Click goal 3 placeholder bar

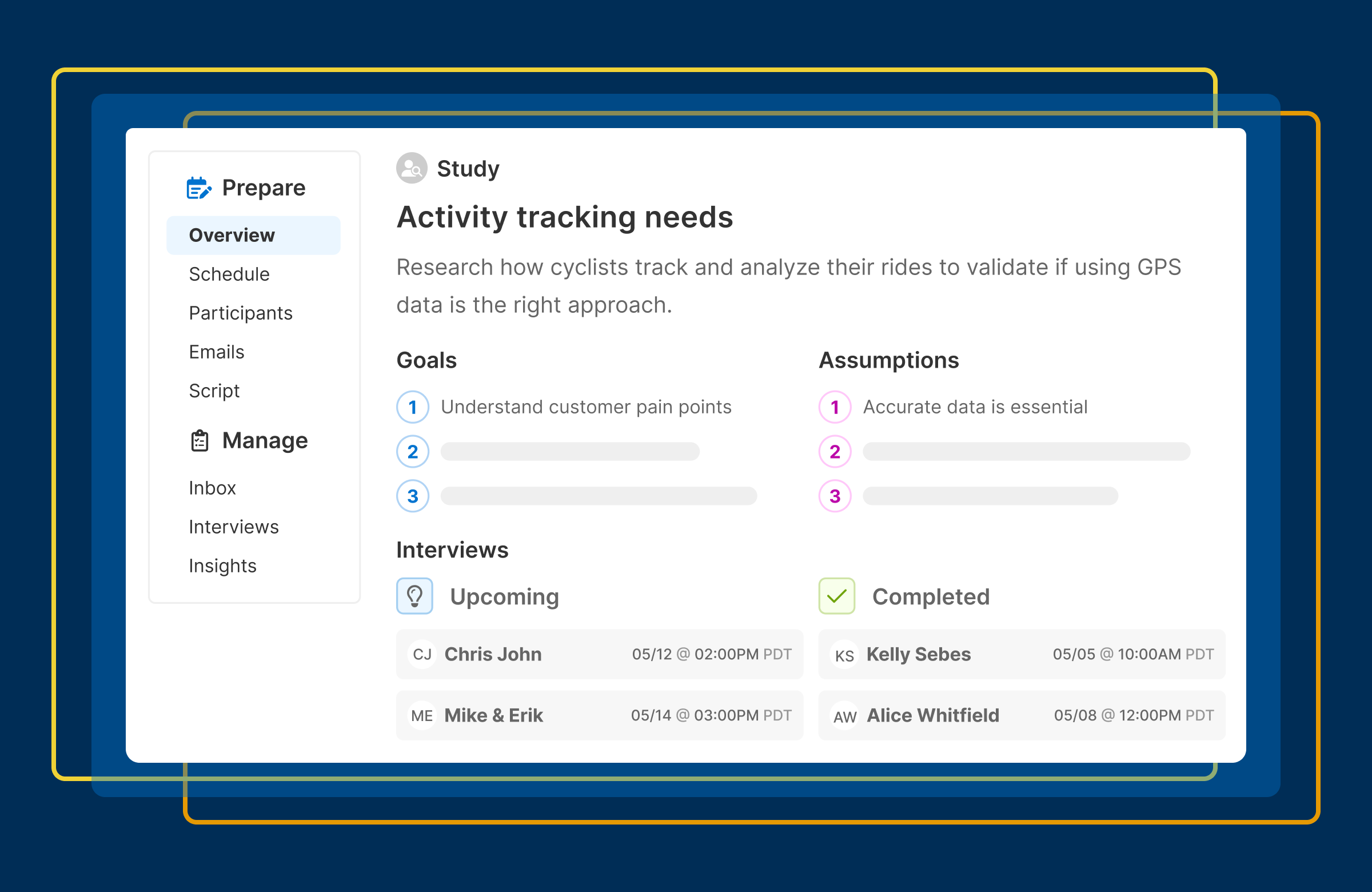(599, 496)
